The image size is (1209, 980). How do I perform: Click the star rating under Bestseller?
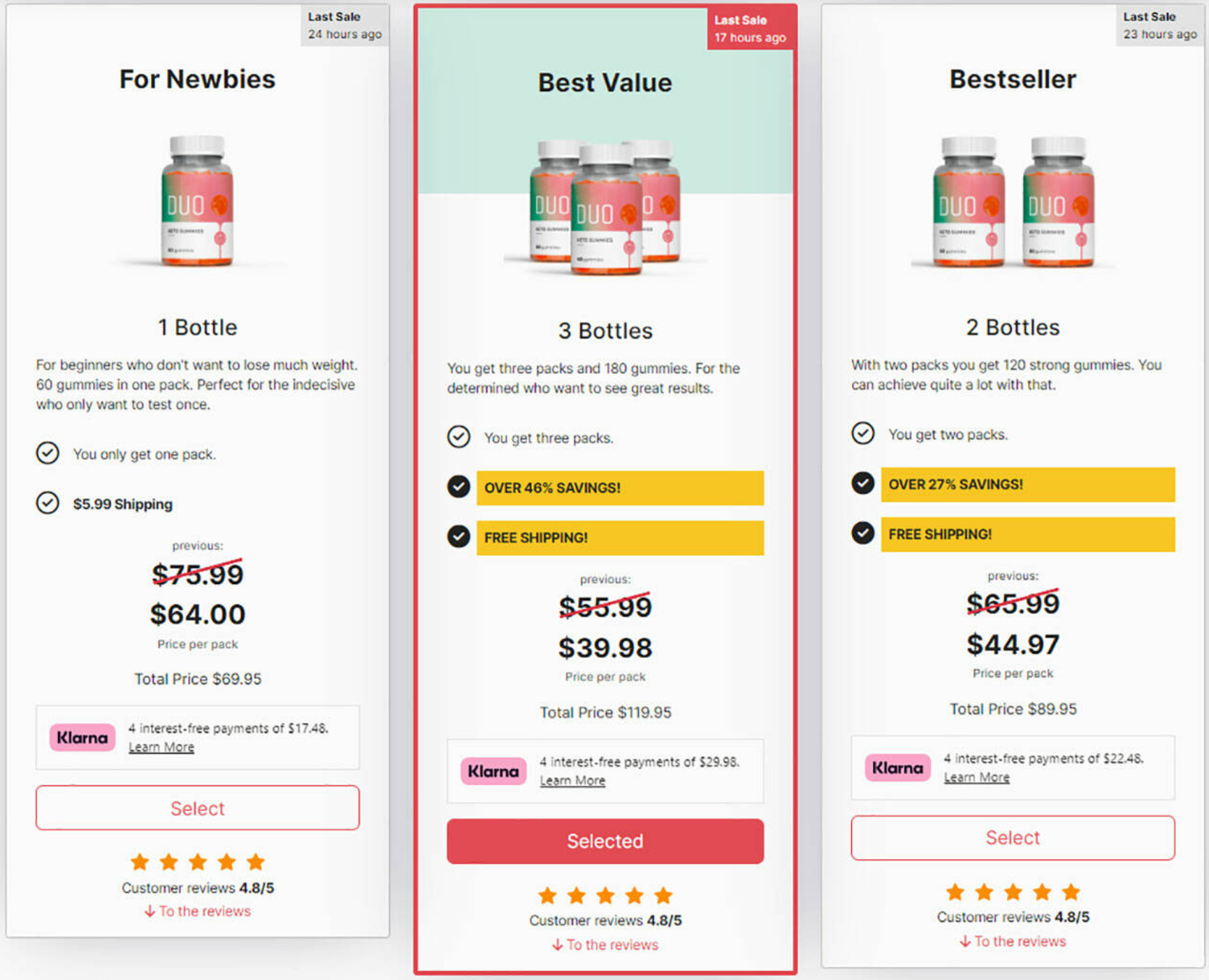click(1013, 892)
